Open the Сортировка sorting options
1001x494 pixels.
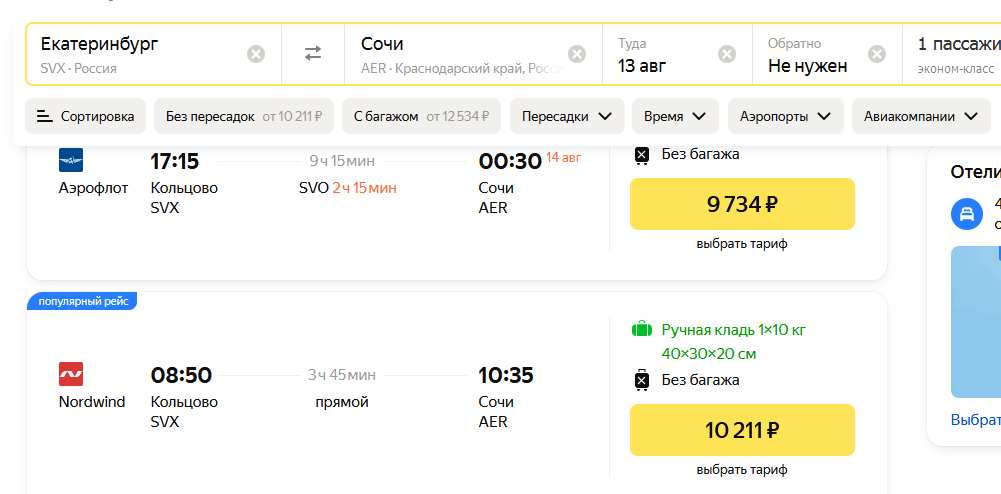click(x=86, y=116)
